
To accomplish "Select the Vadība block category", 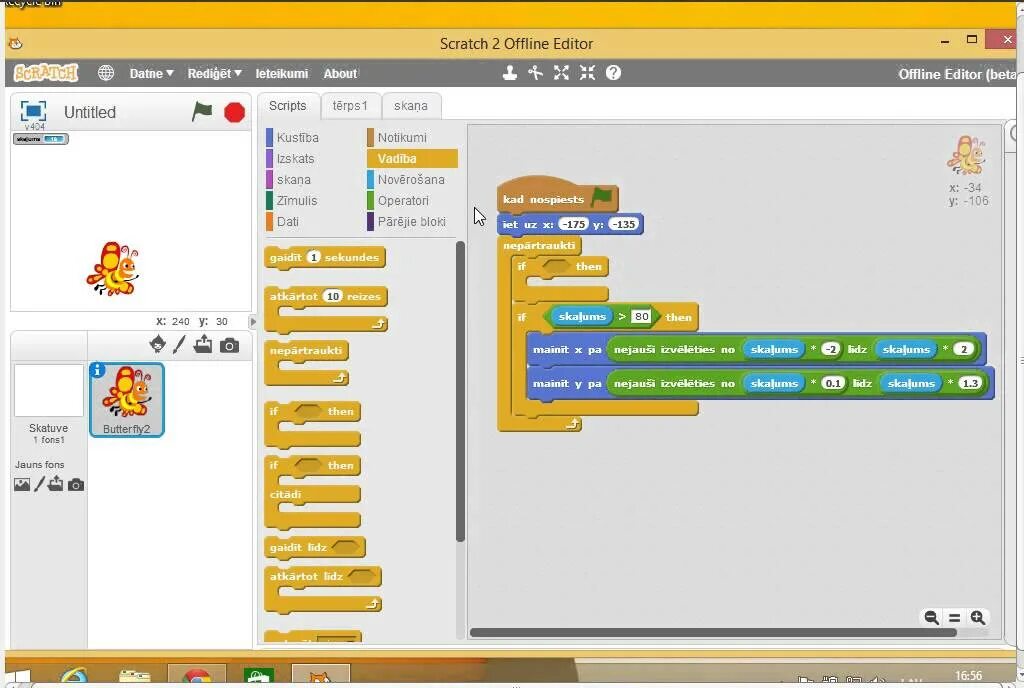I will pos(412,159).
